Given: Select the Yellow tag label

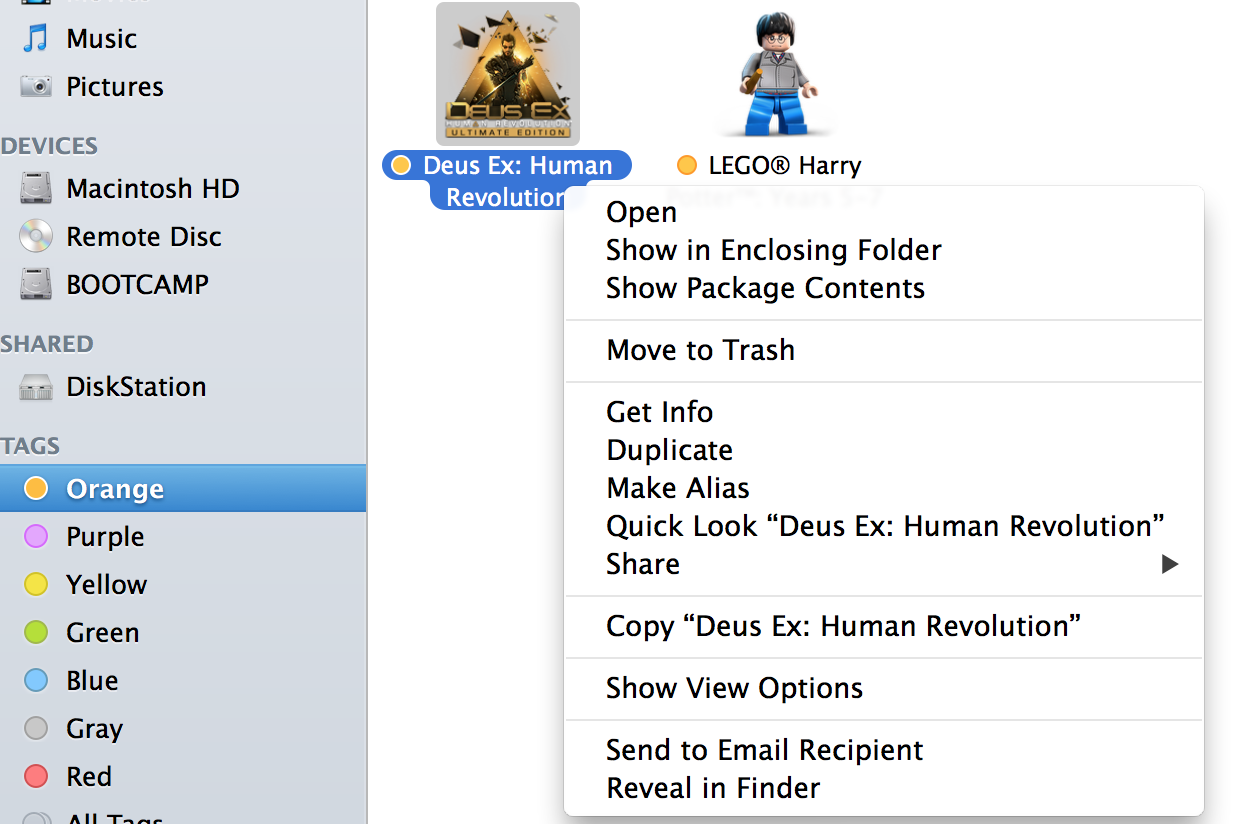Looking at the screenshot, I should 106,585.
